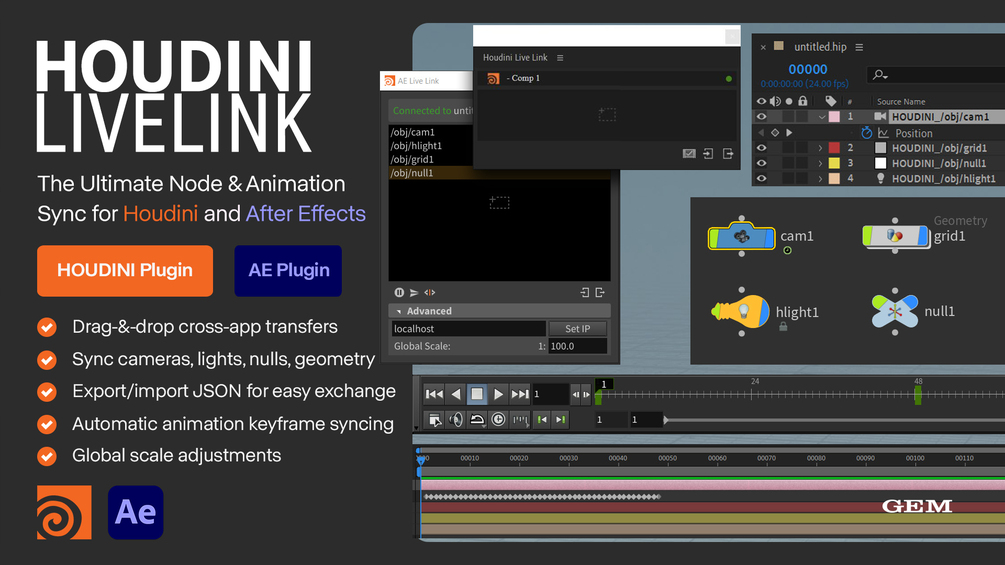Click the solo dot column header icon
Image resolution: width=1005 pixels, height=565 pixels.
789,101
